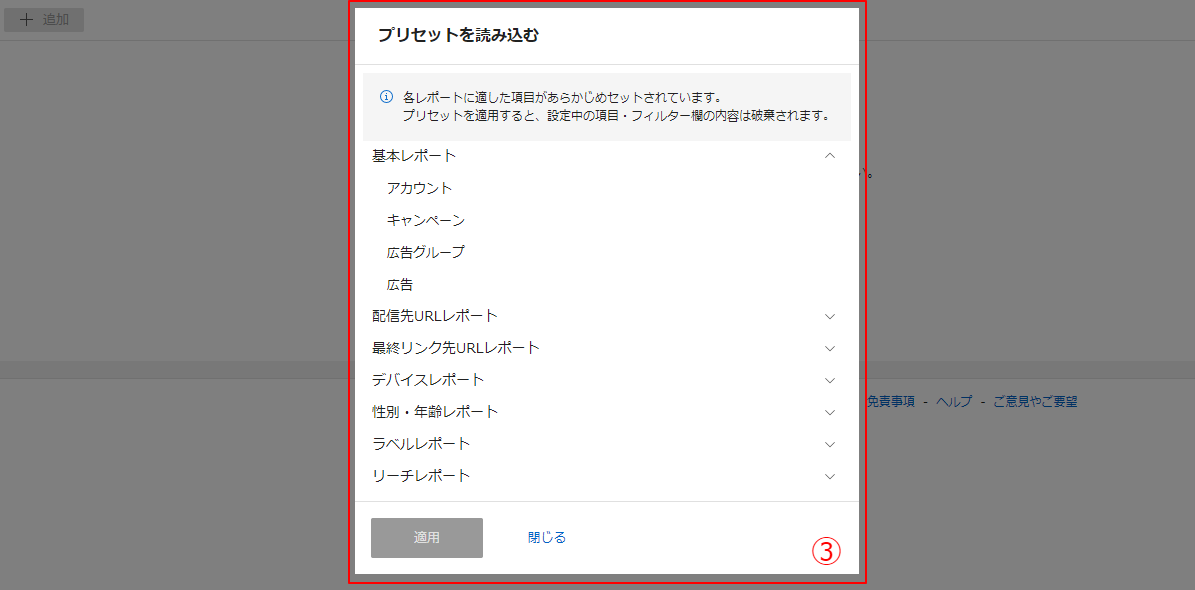Viewport: 1195px width, 590px height.
Task: Select the 広告グループ preset
Action: click(x=425, y=252)
